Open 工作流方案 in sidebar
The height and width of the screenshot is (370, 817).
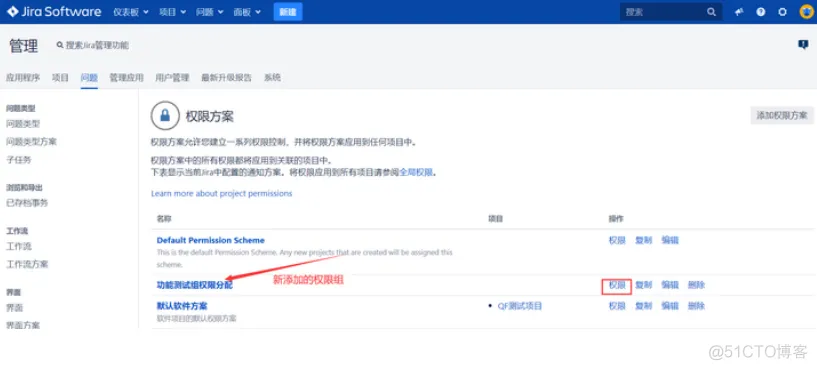pyautogui.click(x=27, y=264)
